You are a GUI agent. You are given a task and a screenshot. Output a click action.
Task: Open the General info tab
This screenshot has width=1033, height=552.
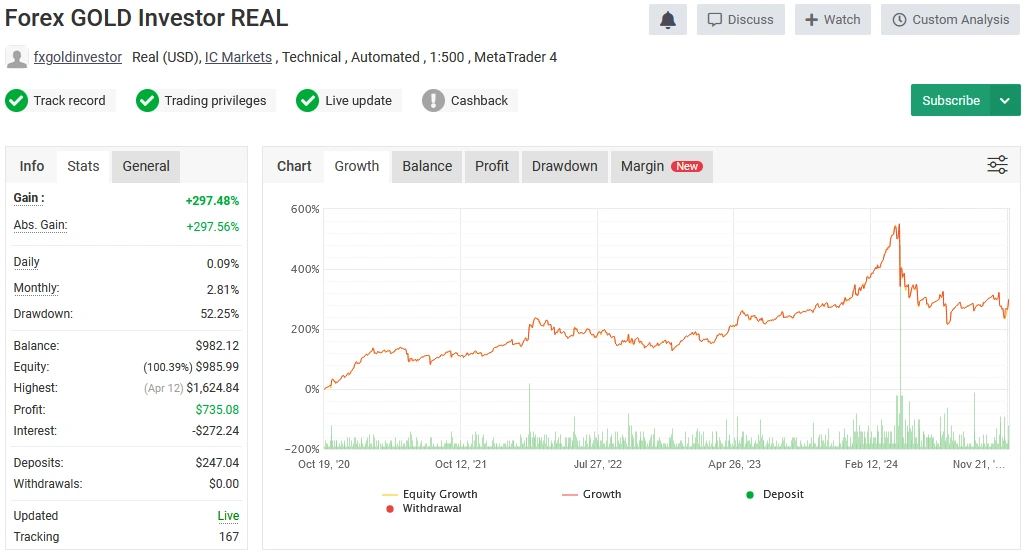coord(146,167)
